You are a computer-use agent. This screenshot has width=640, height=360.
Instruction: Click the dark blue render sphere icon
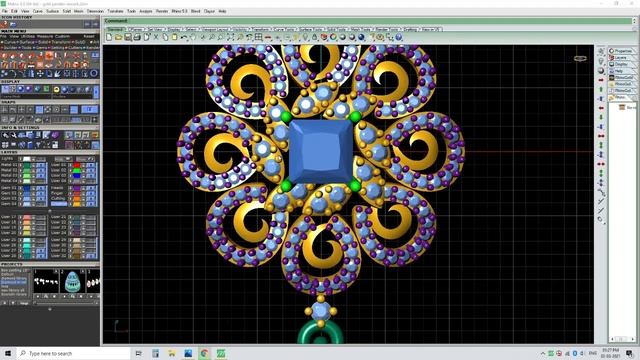click(361, 37)
